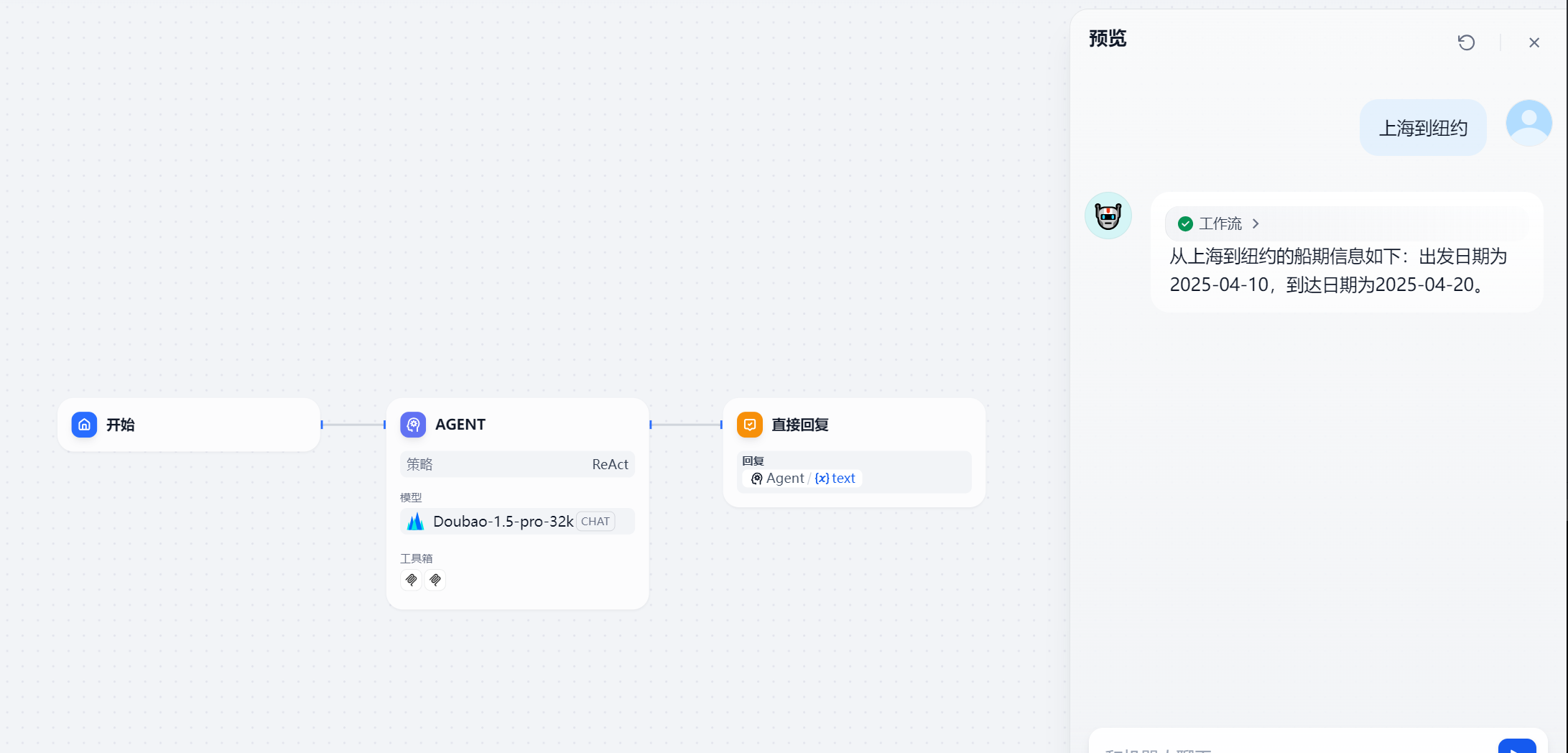This screenshot has width=1568, height=753.
Task: Click the Doubao model provider mountain icon
Action: (x=415, y=521)
